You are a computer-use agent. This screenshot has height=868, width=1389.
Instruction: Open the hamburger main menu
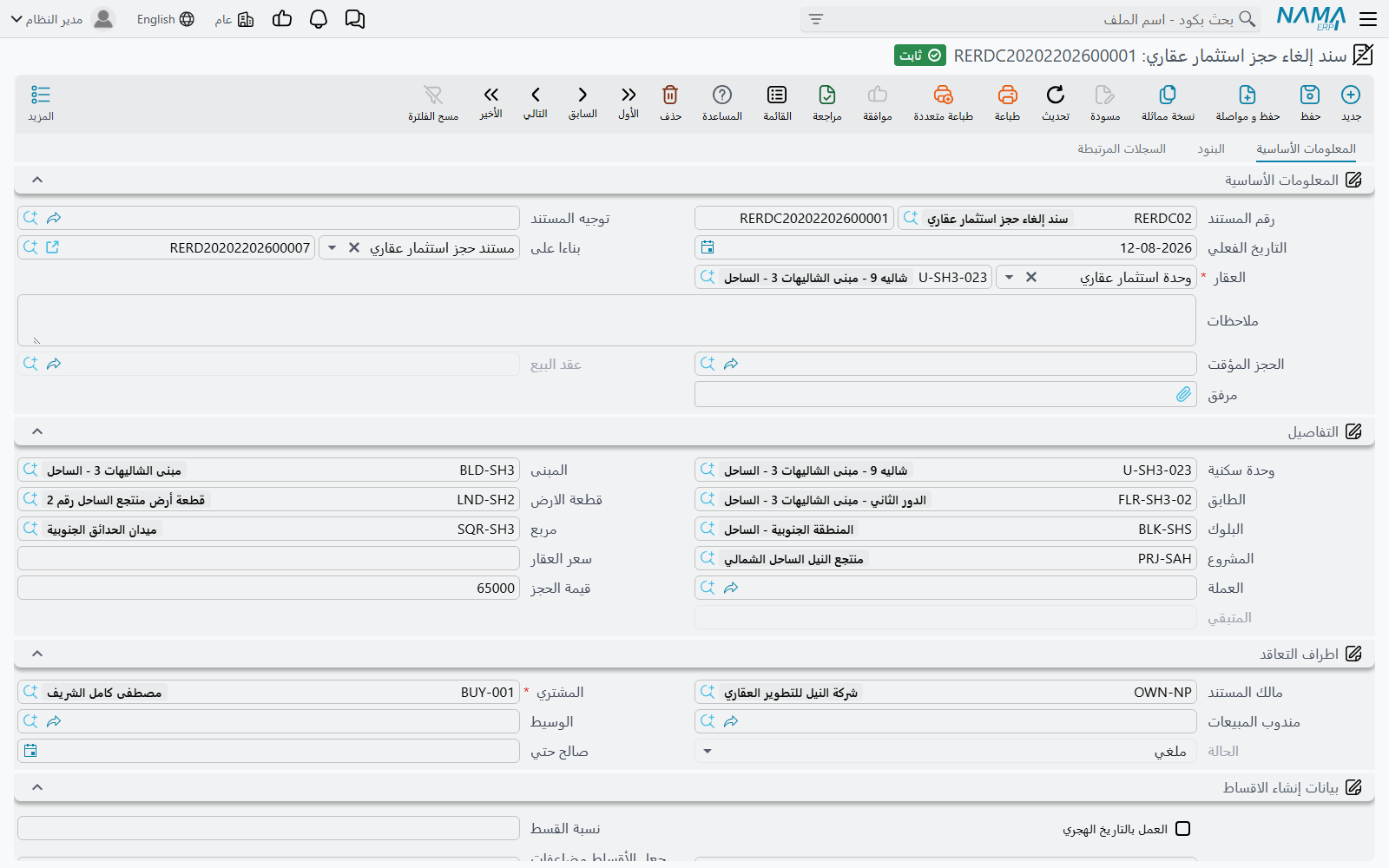click(x=1368, y=19)
